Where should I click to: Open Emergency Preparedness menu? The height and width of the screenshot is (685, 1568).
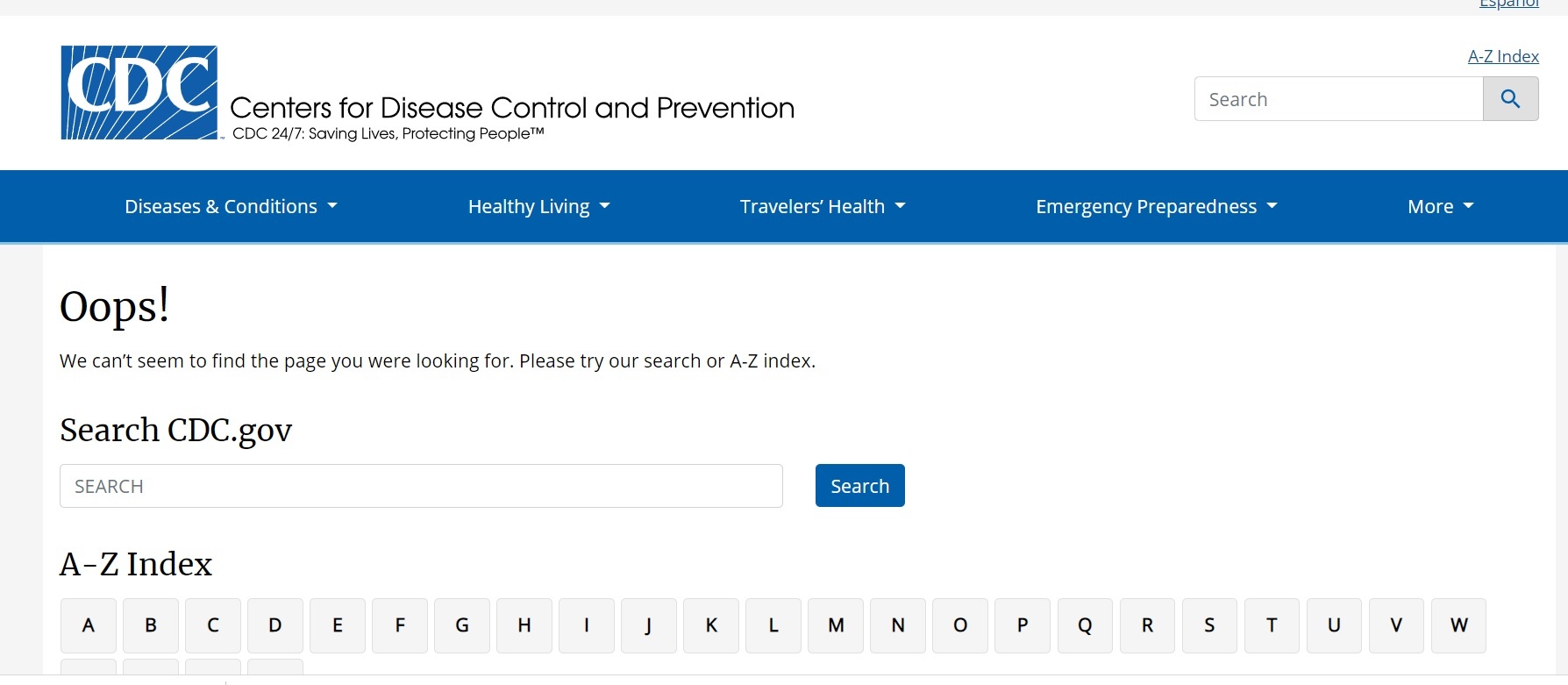click(1156, 207)
